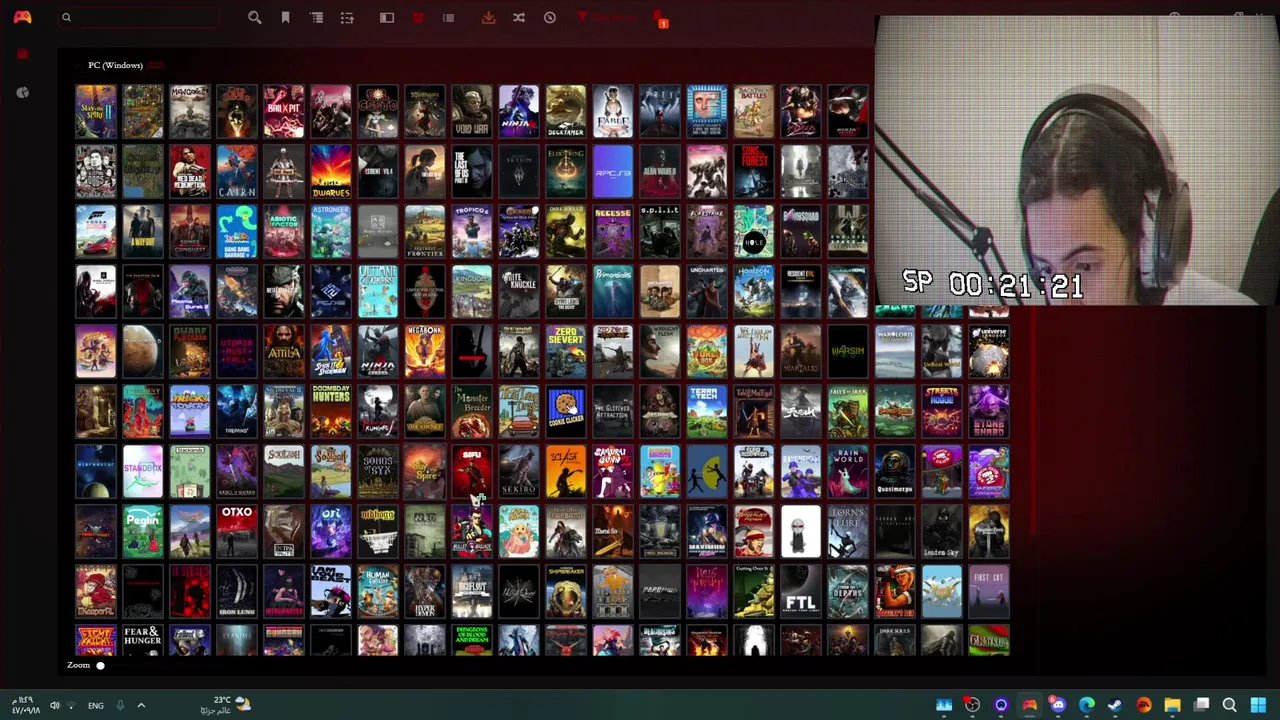Open the Windows Start button

(1258, 705)
